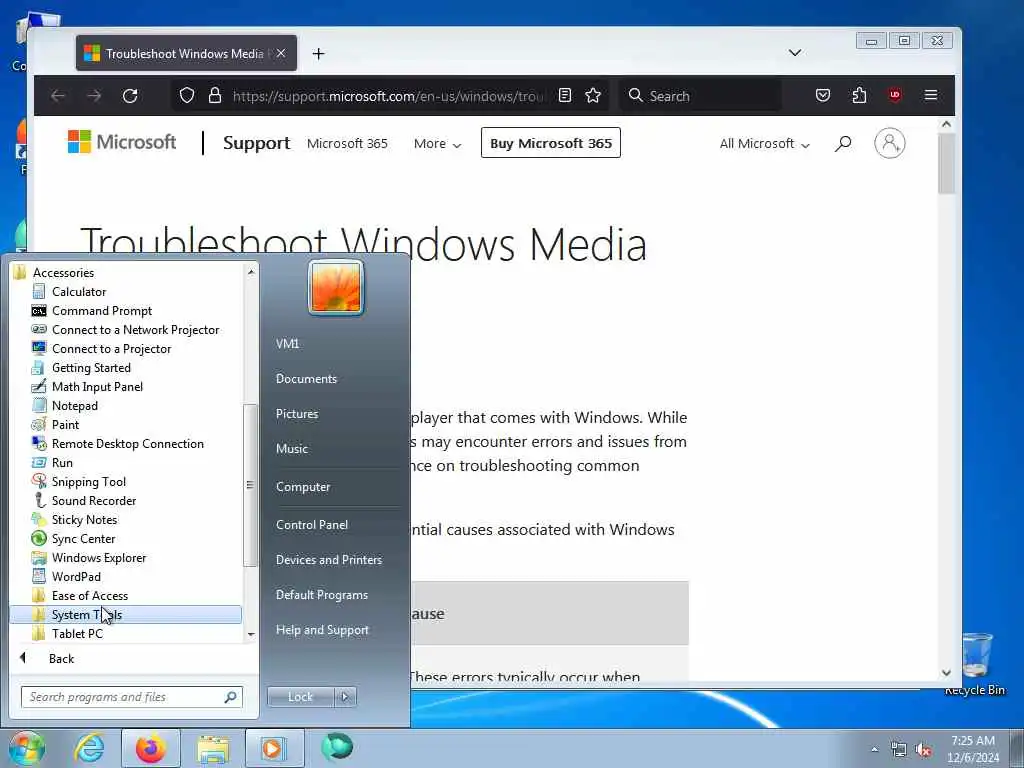Viewport: 1024px width, 768px height.
Task: Expand All Microsoft dropdown
Action: [764, 144]
